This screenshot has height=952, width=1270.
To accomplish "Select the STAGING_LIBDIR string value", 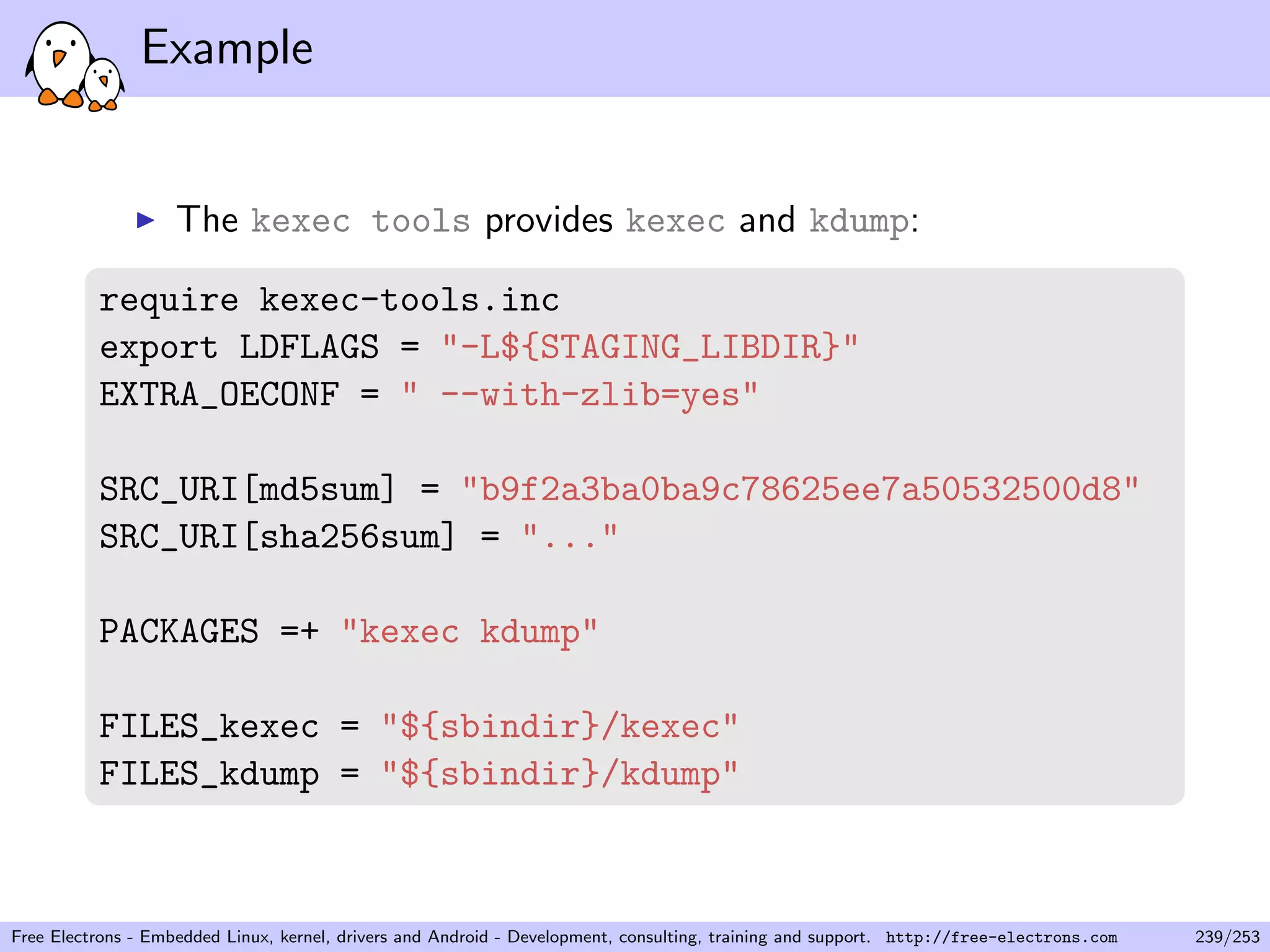I will (x=649, y=347).
